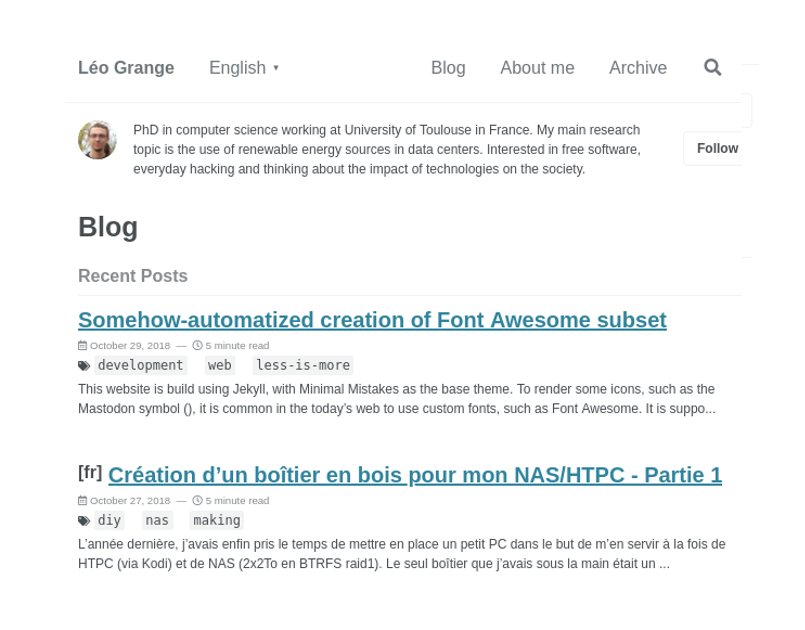
Task: Click the clock icon on the NAS/HTPC post
Action: pyautogui.click(x=197, y=500)
